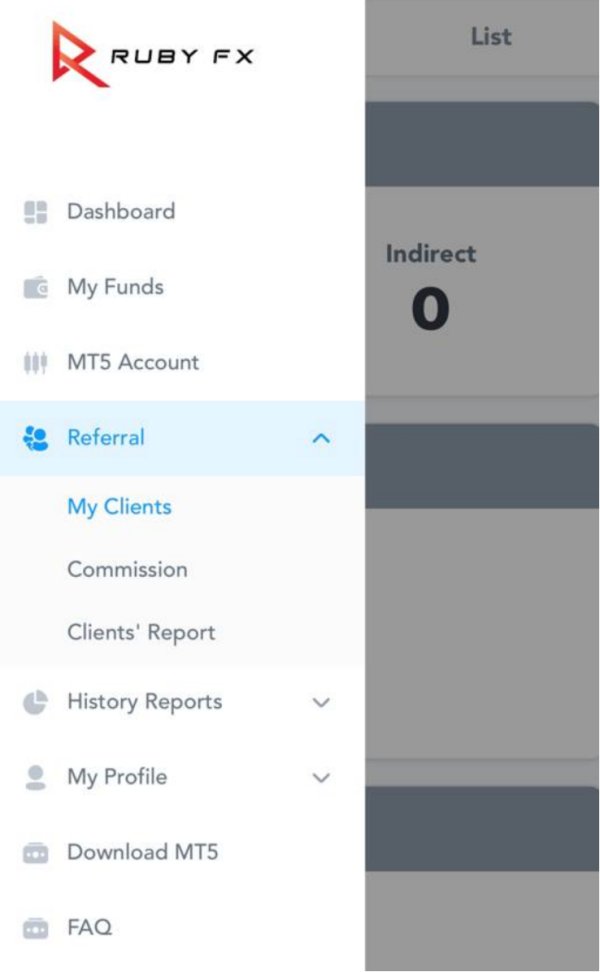Click the Referral people icon
Screen dimensions: 600x972
point(36,438)
